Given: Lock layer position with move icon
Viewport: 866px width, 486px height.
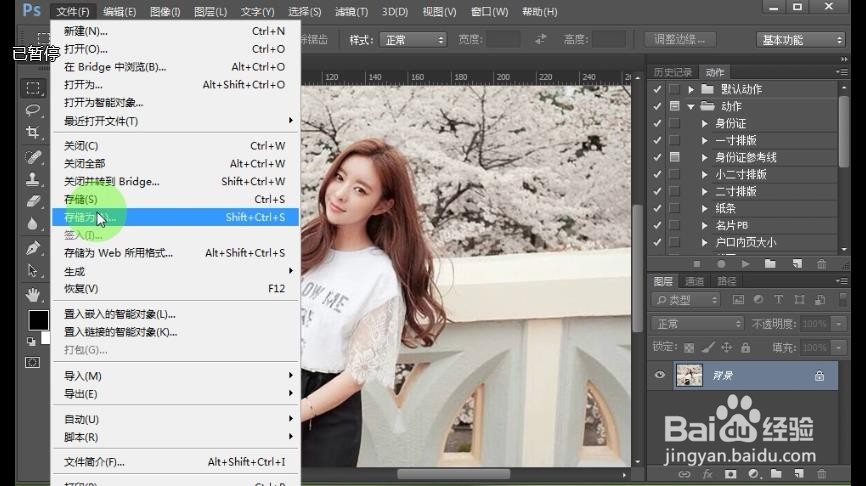Looking at the screenshot, I should click(x=727, y=347).
